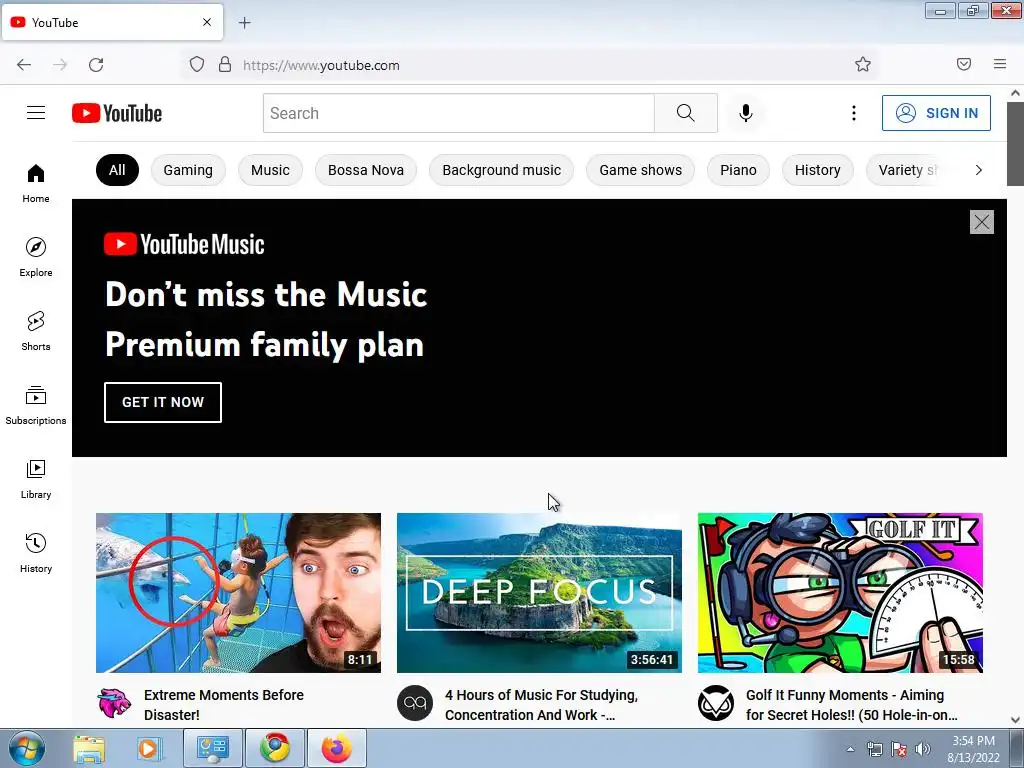The width and height of the screenshot is (1024, 768).
Task: Select the Variety shows chip
Action: [908, 170]
